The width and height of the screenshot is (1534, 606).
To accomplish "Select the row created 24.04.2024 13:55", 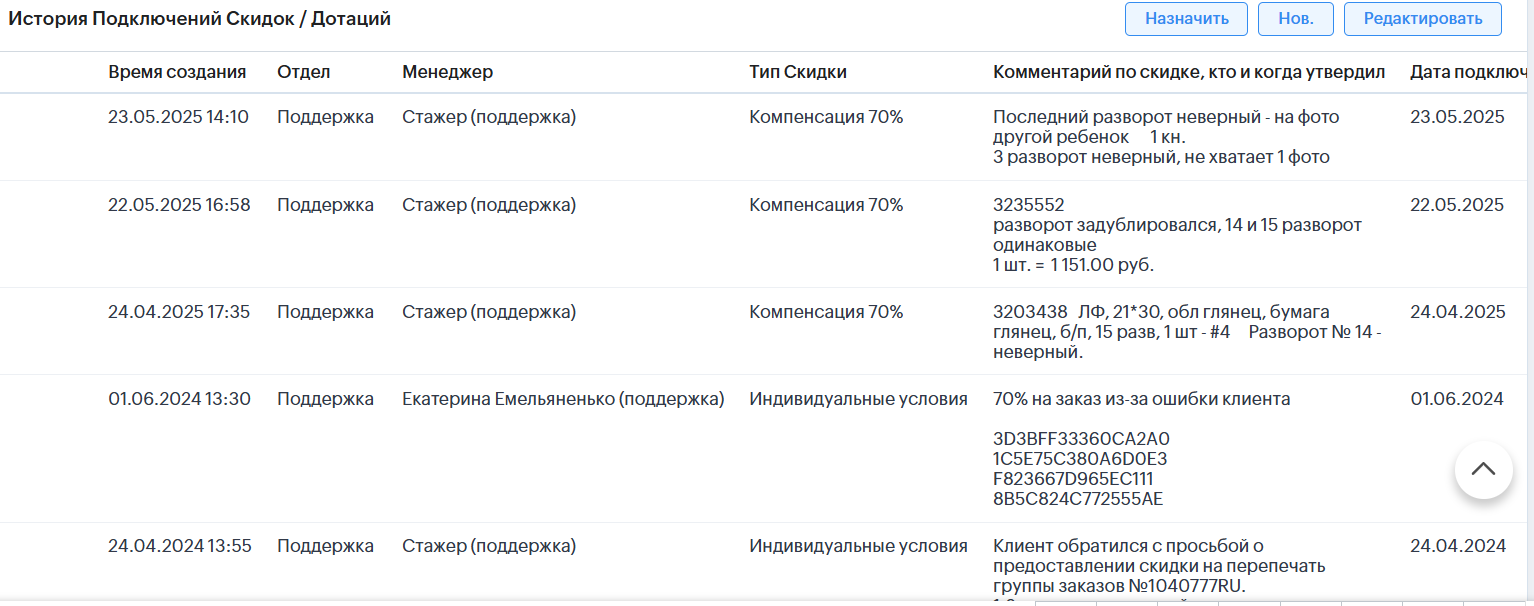I will click(180, 546).
